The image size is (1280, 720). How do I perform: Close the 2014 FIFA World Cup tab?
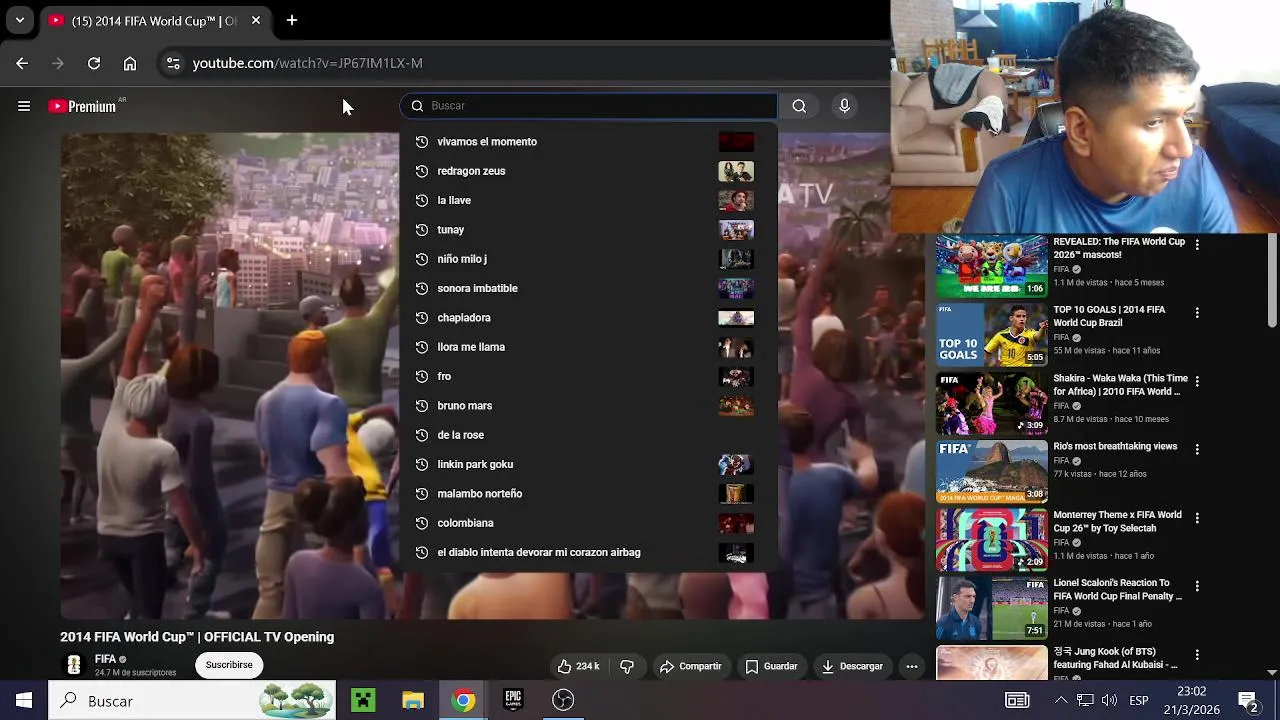pos(256,20)
